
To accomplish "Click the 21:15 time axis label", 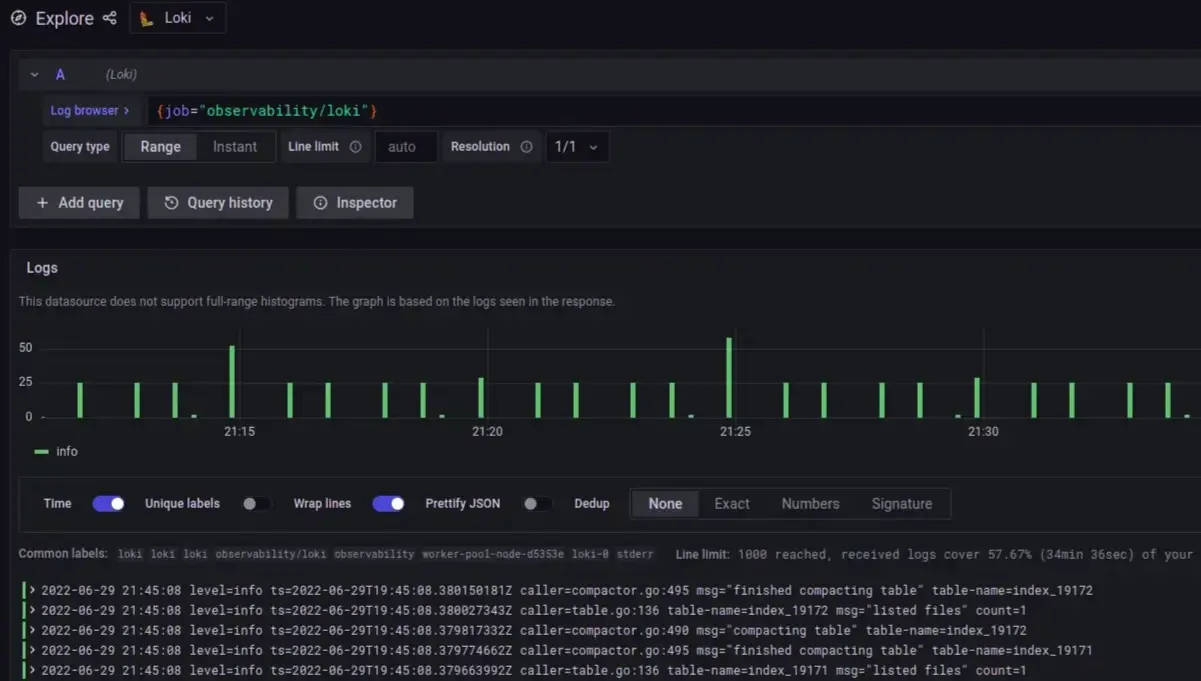I will [x=239, y=432].
